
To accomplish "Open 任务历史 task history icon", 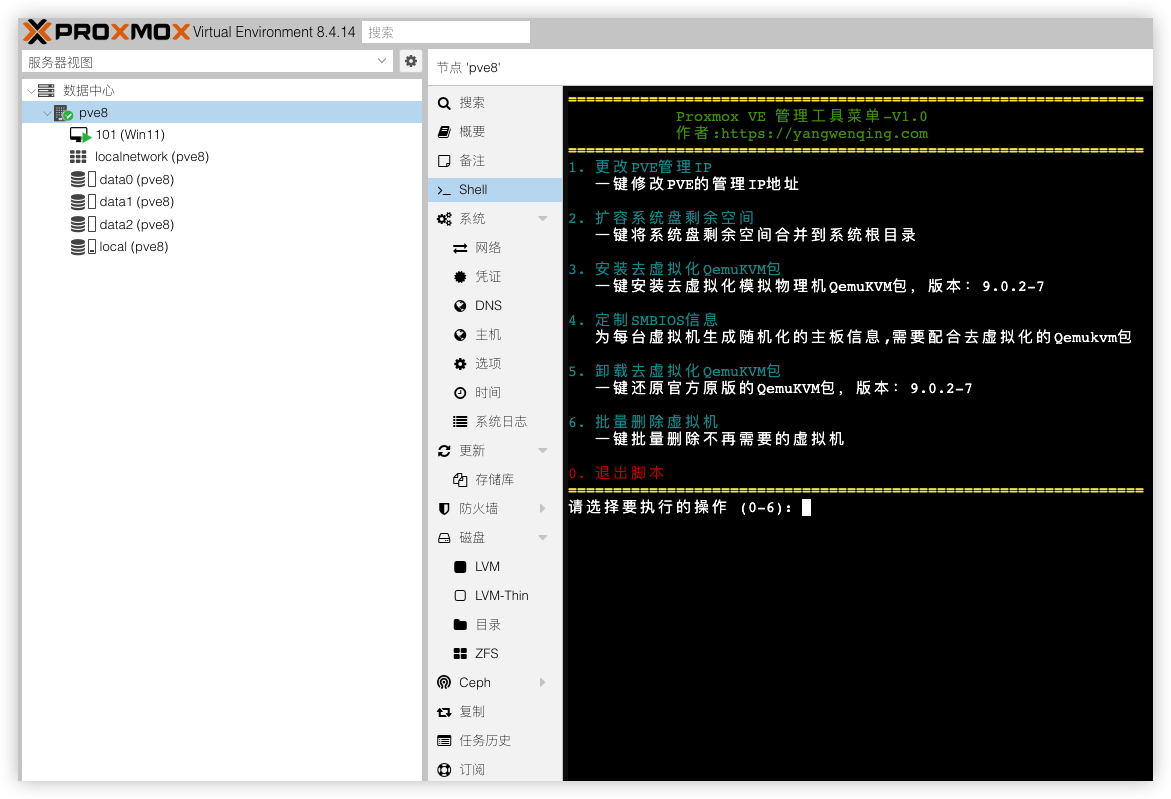I will pyautogui.click(x=445, y=741).
